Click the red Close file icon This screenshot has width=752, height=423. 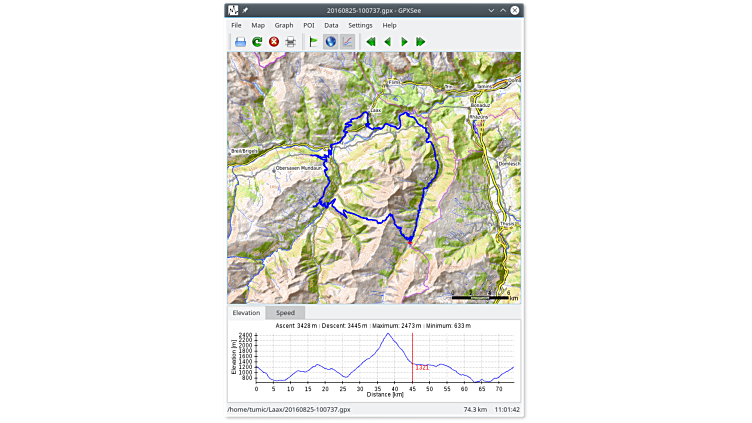pyautogui.click(x=274, y=42)
